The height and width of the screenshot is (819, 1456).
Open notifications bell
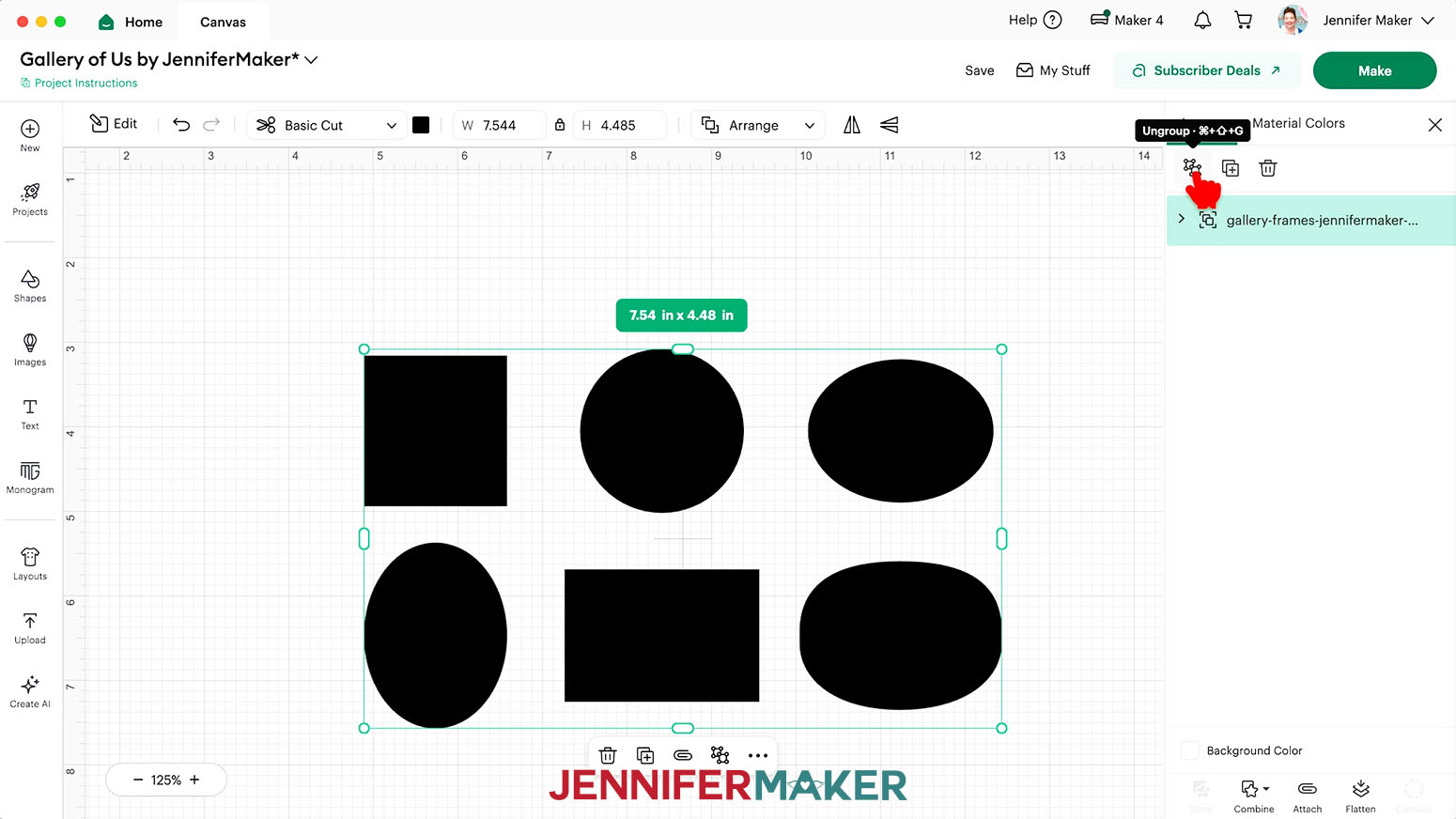1202,20
